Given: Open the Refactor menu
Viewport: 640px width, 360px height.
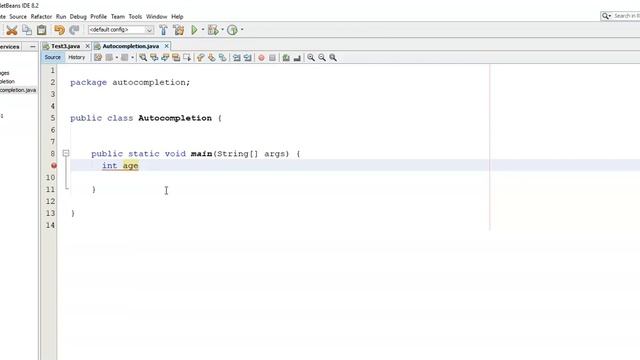Looking at the screenshot, I should coord(41,17).
